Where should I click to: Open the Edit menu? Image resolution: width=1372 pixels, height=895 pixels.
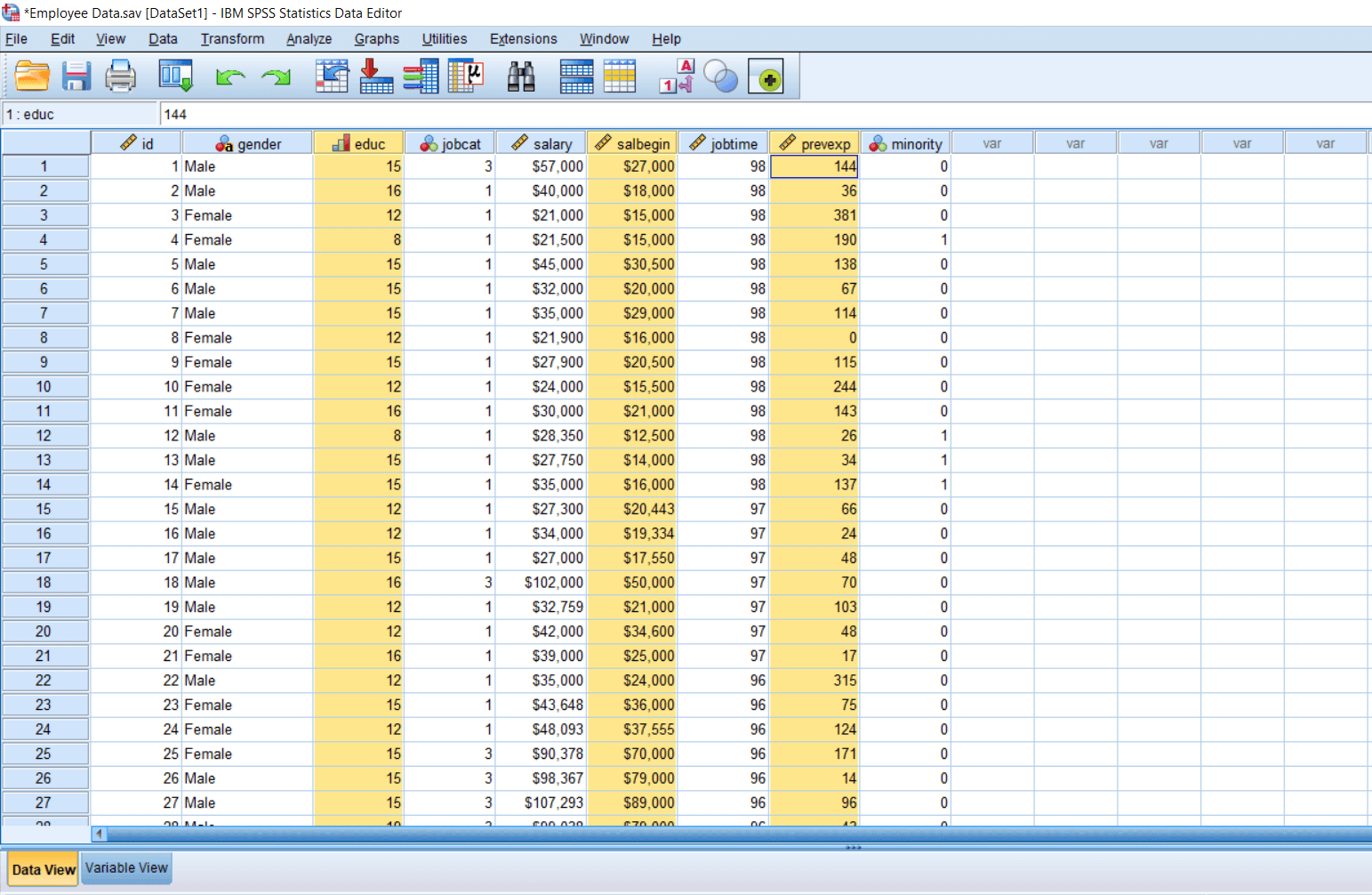tap(62, 39)
